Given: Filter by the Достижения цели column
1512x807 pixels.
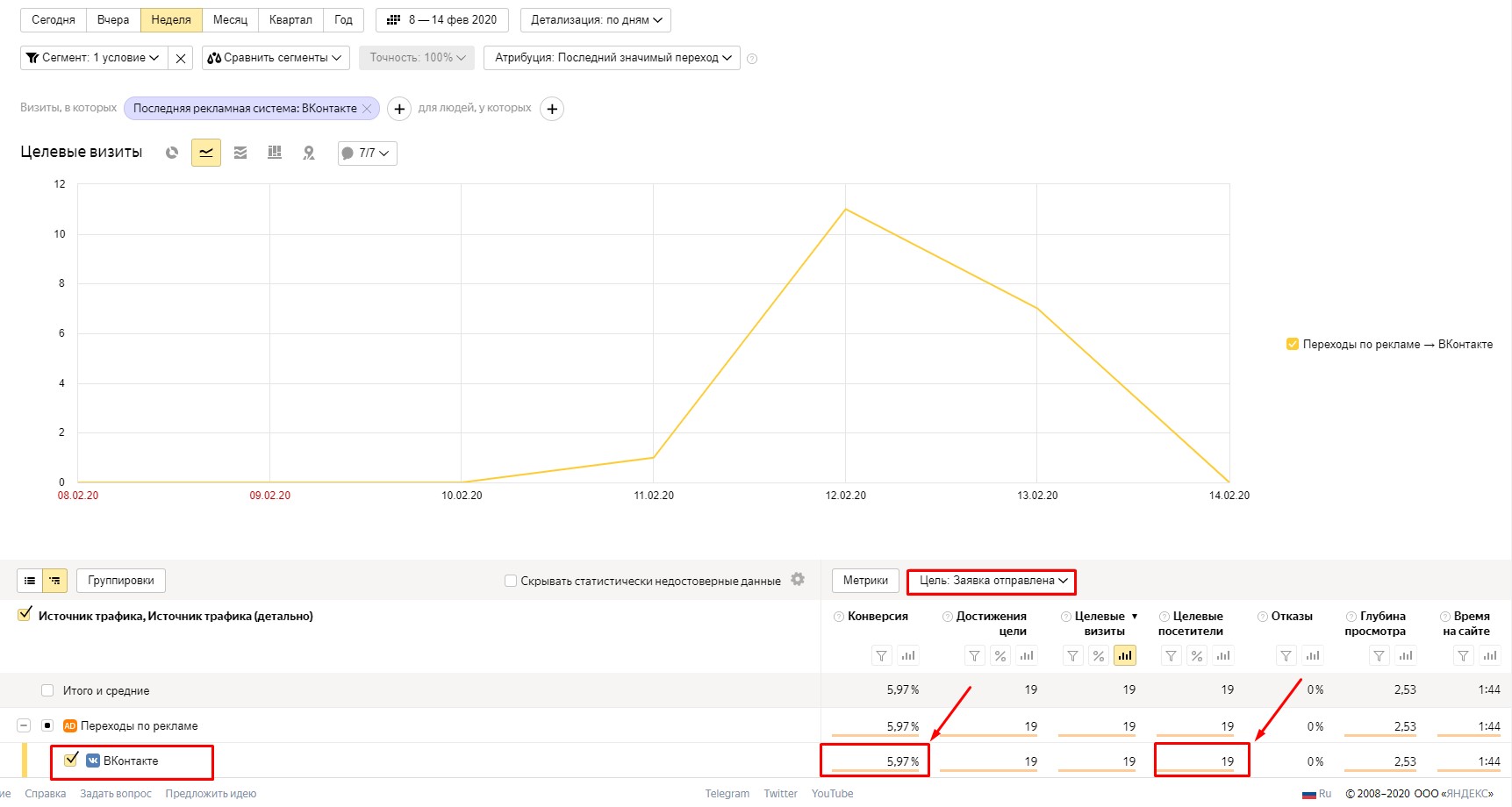Looking at the screenshot, I should pos(974,655).
